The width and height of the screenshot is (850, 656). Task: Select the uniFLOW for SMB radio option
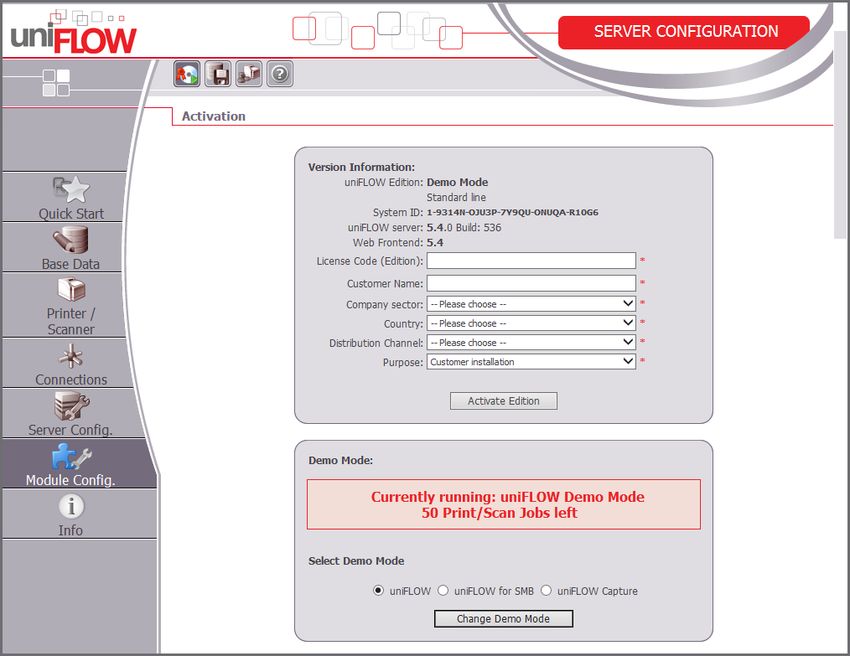(x=443, y=591)
